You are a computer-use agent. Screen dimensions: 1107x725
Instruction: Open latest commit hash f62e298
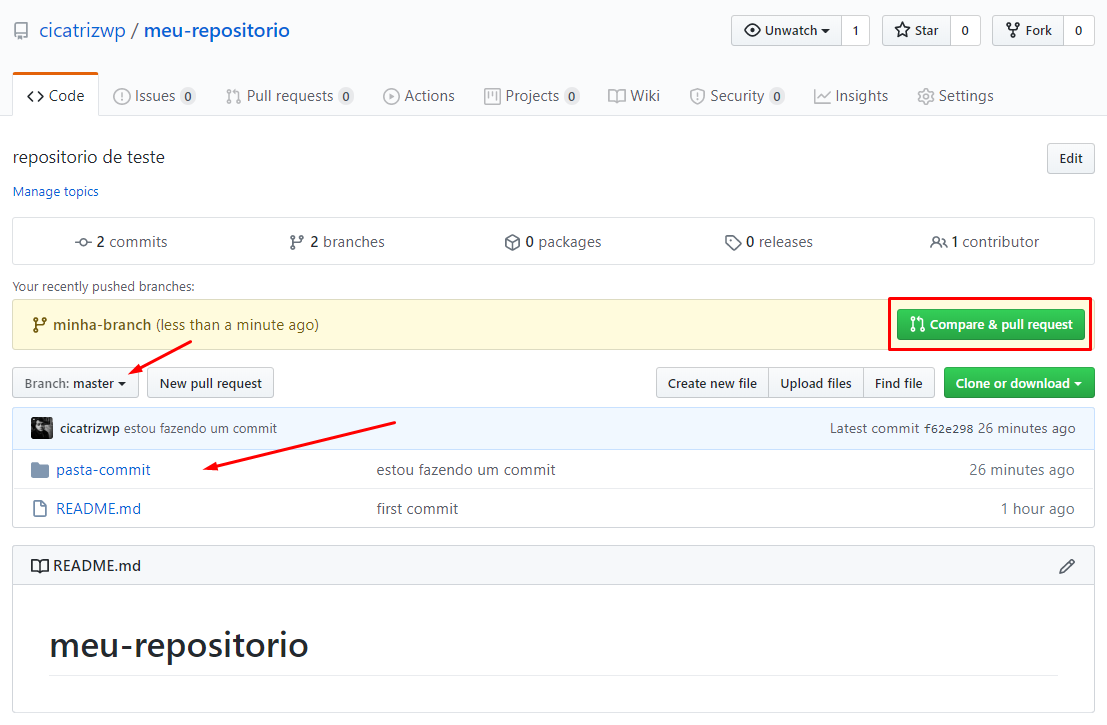coord(948,429)
